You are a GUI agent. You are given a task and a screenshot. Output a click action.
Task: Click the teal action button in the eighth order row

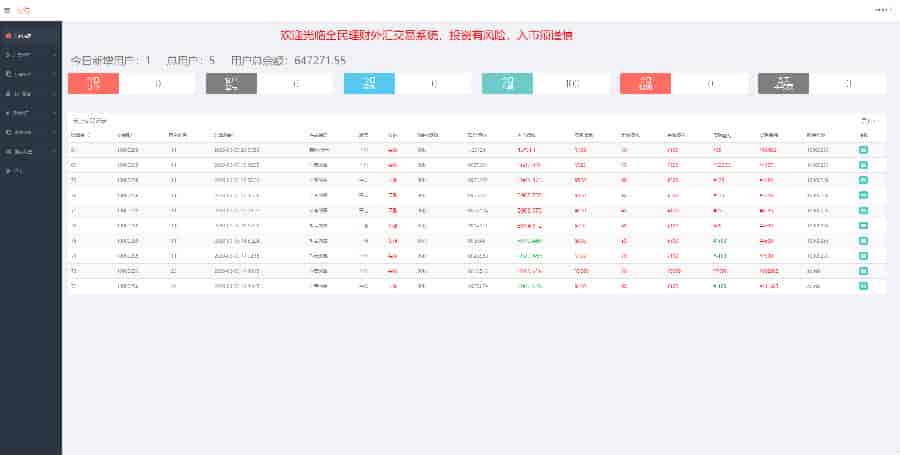coord(863,256)
